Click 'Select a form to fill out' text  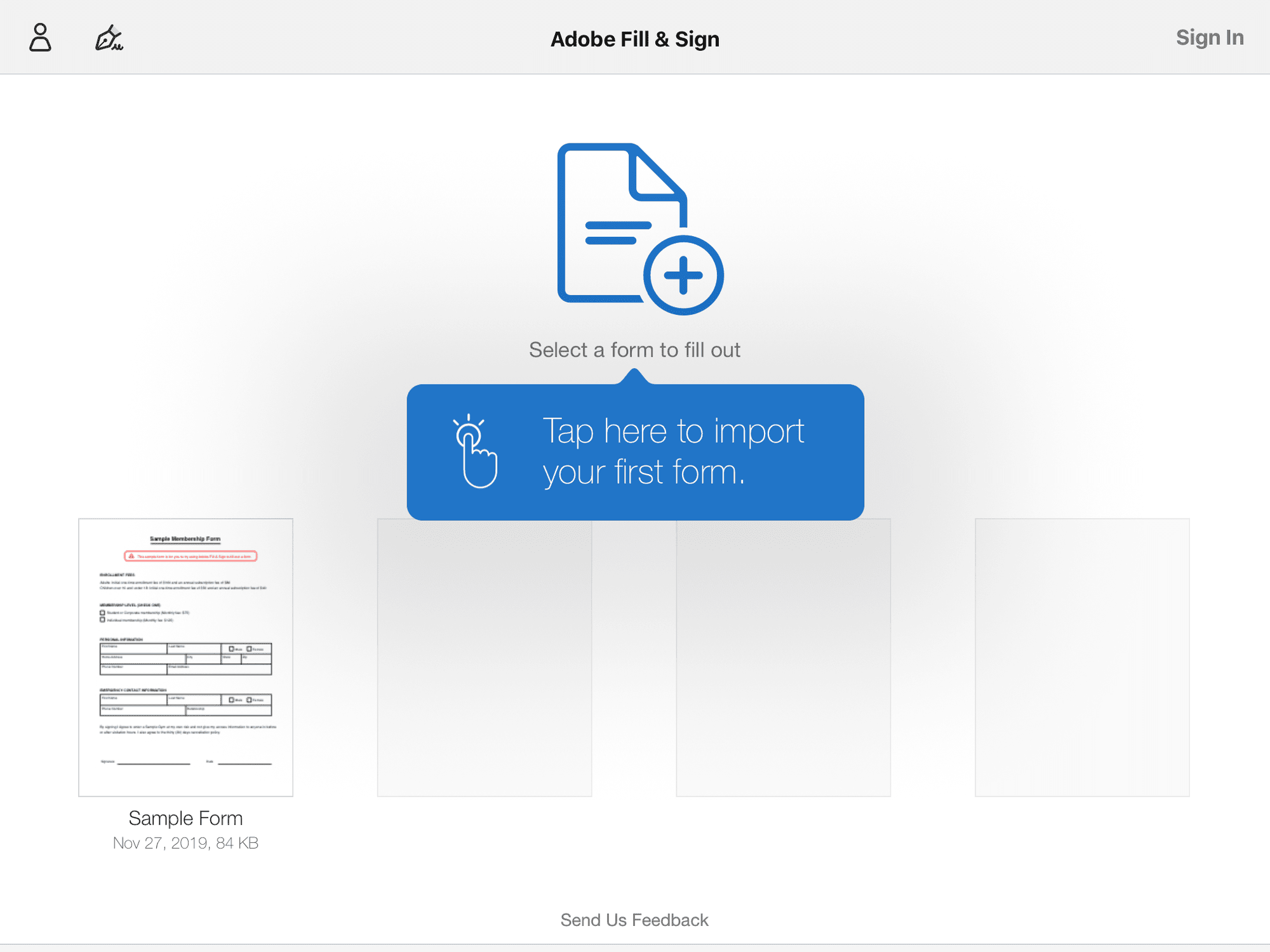tap(635, 350)
